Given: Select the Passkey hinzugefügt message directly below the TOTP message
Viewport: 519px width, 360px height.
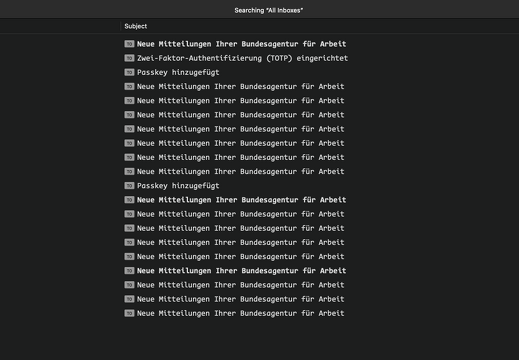Looking at the screenshot, I should click(178, 72).
